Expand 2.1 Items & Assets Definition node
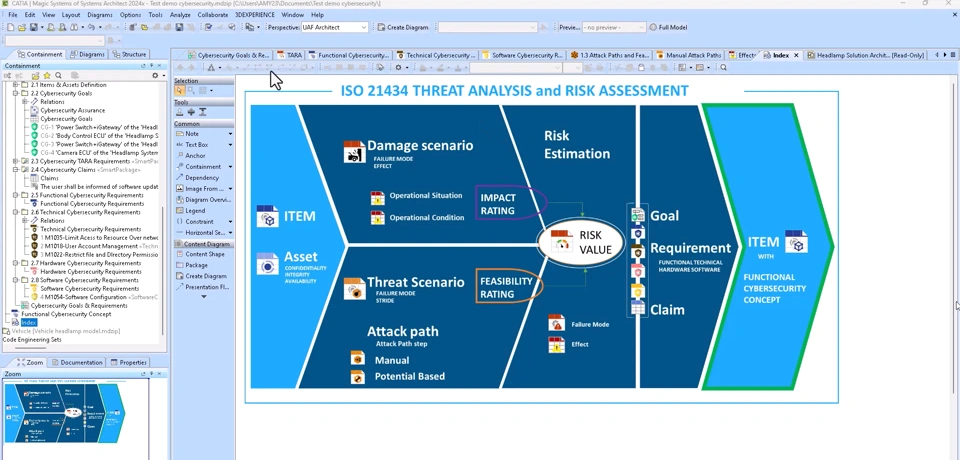This screenshot has width=960, height=460. pyautogui.click(x=15, y=85)
